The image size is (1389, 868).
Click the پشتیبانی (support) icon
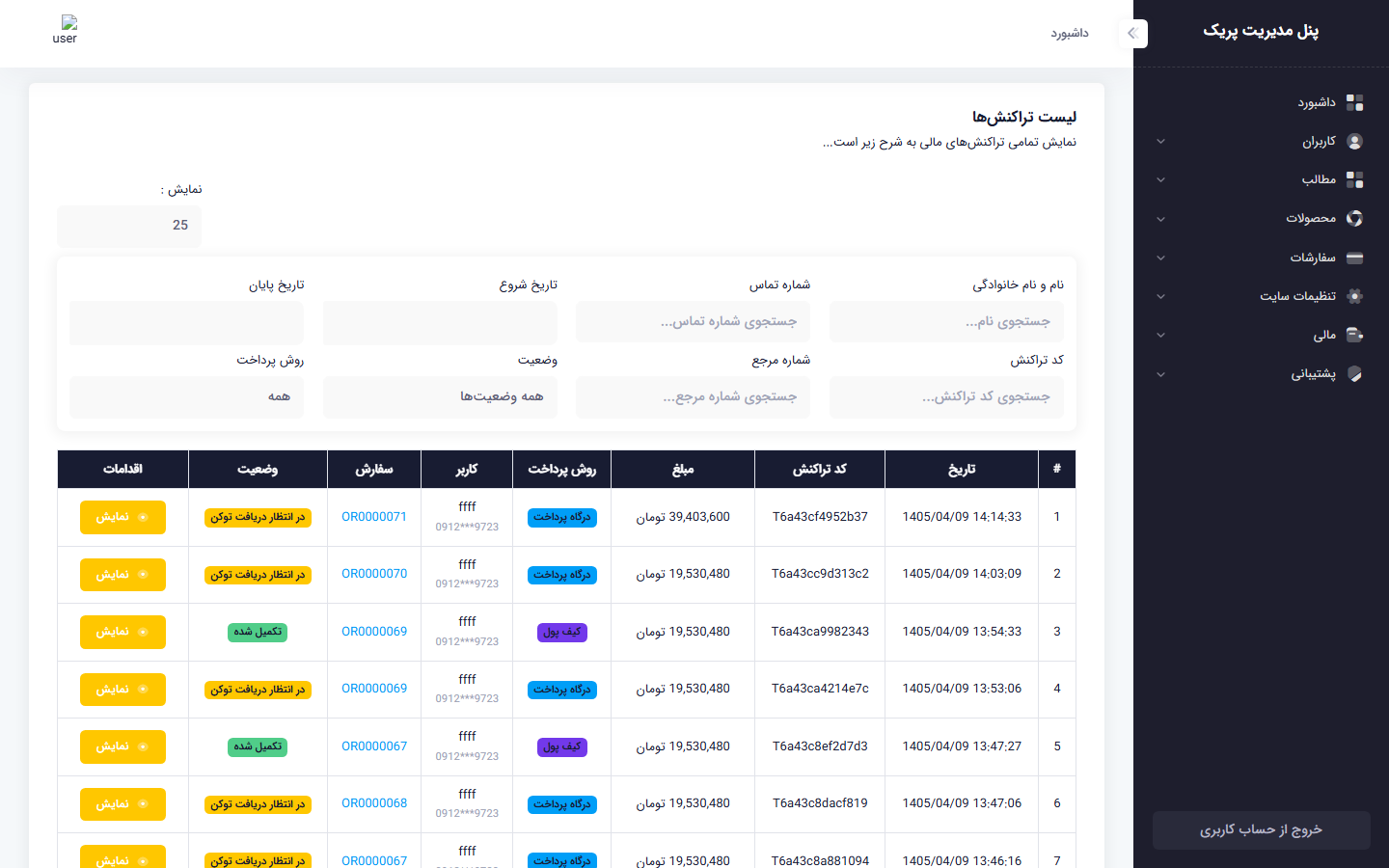1354,373
